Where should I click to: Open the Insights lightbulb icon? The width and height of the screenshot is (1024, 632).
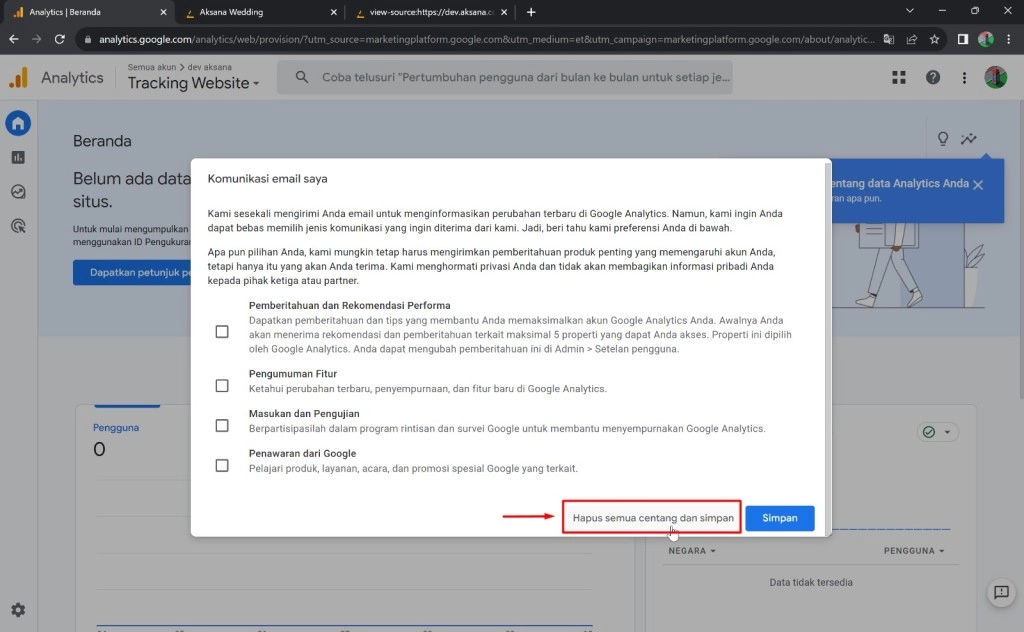(942, 139)
